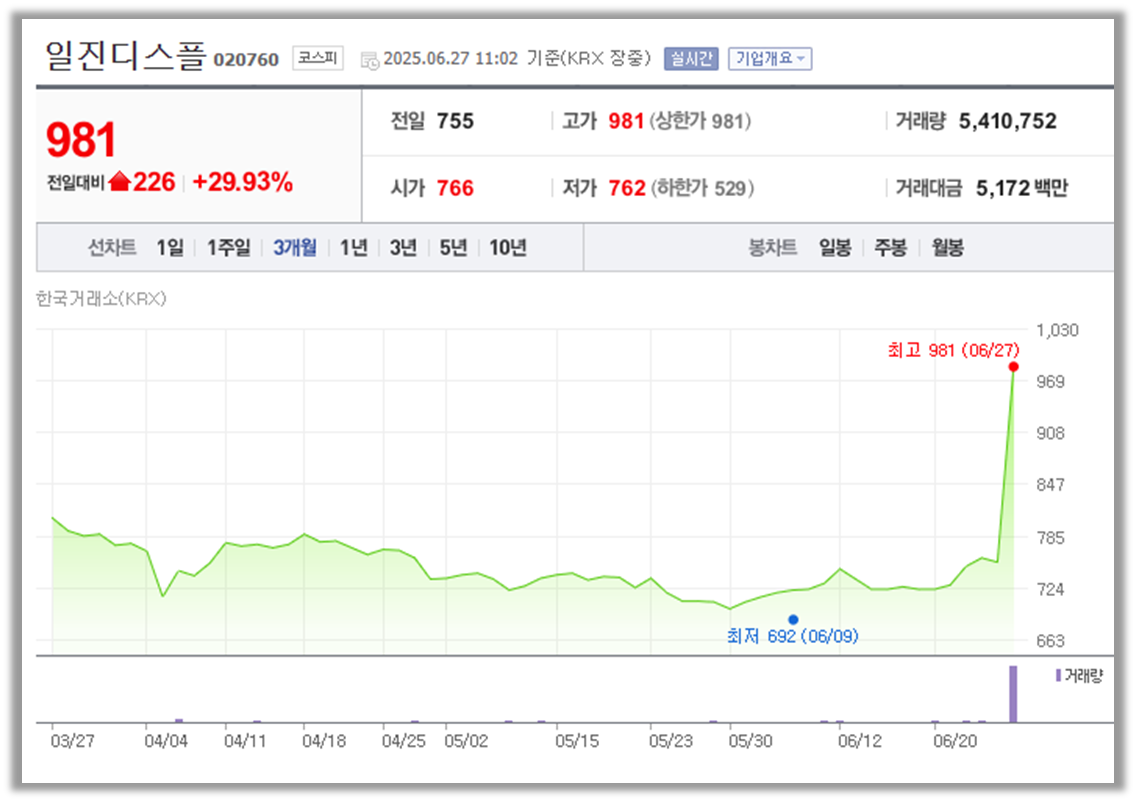Screen dimensions: 1136x802
Task: Click the 06/20 x-axis date label
Action: click(x=955, y=741)
